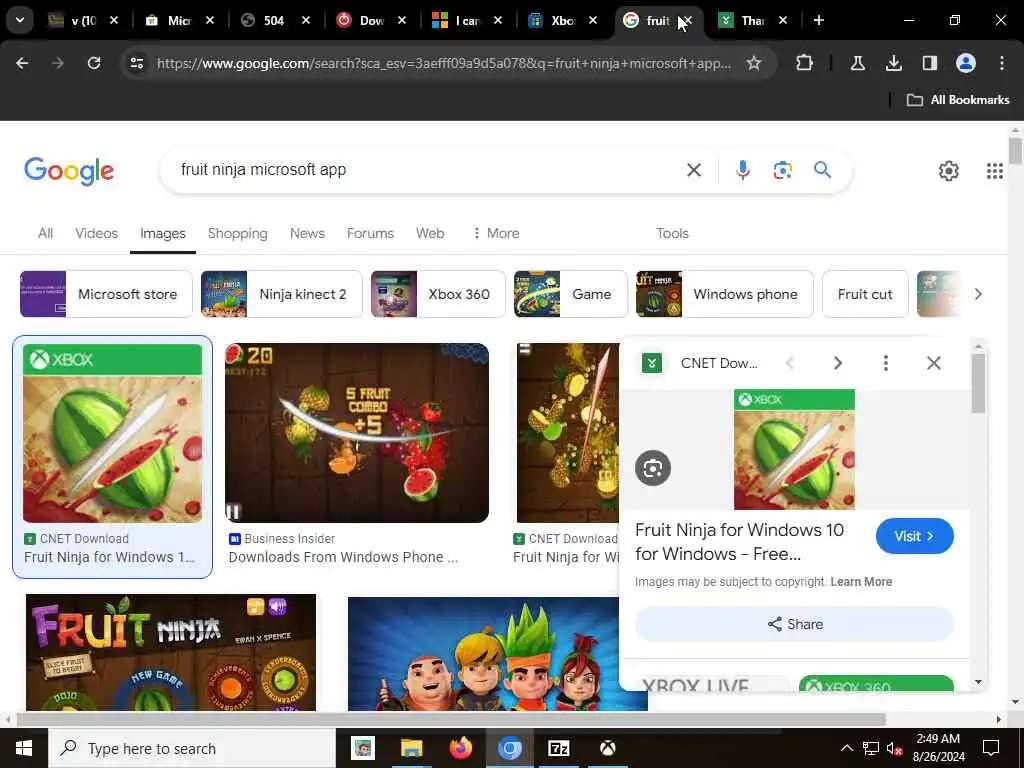Go to the next image in preview
The height and width of the screenshot is (768, 1024).
[x=838, y=363]
